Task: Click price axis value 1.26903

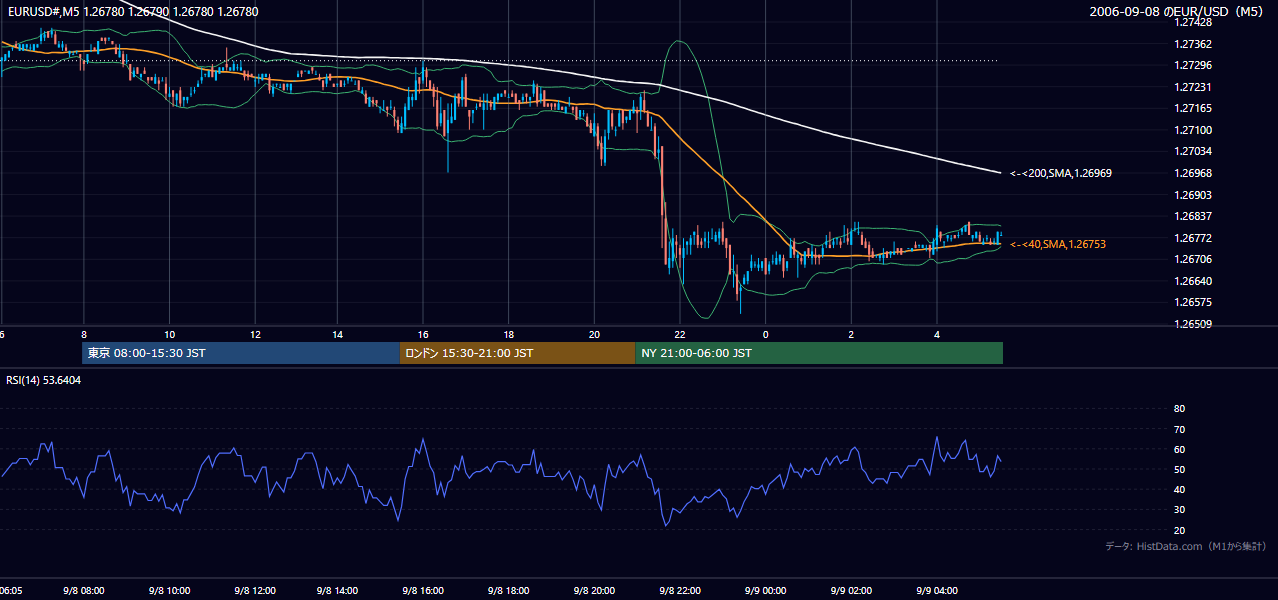Action: (1193, 195)
